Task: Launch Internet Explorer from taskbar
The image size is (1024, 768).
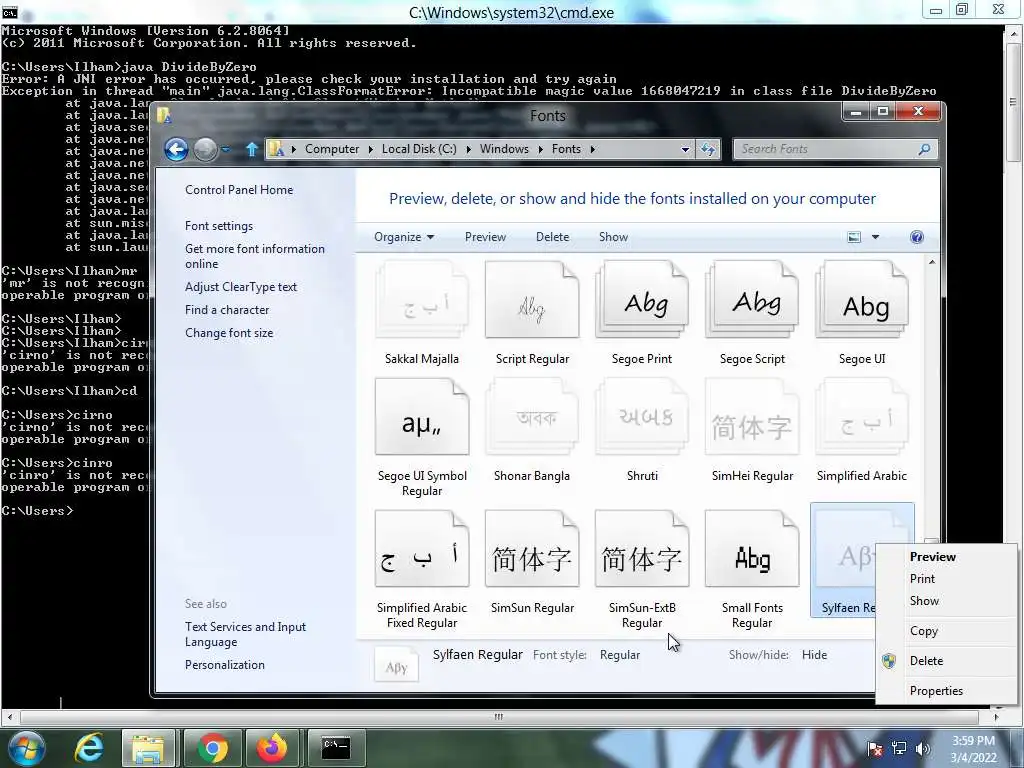Action: (x=89, y=748)
